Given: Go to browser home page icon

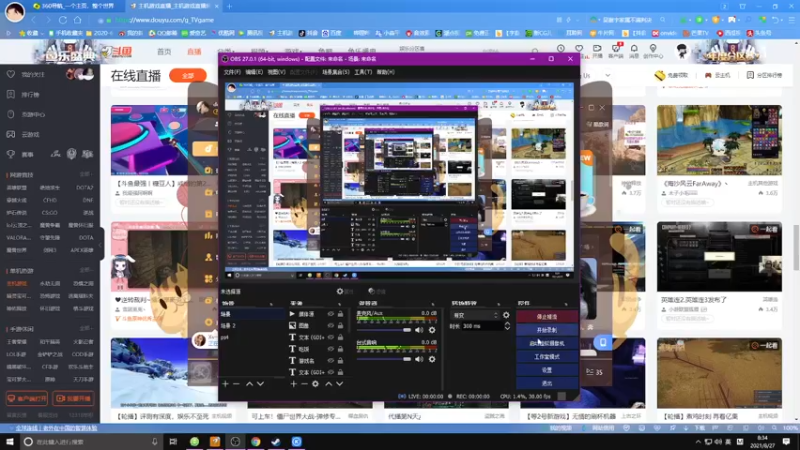Looking at the screenshot, I should 78,20.
